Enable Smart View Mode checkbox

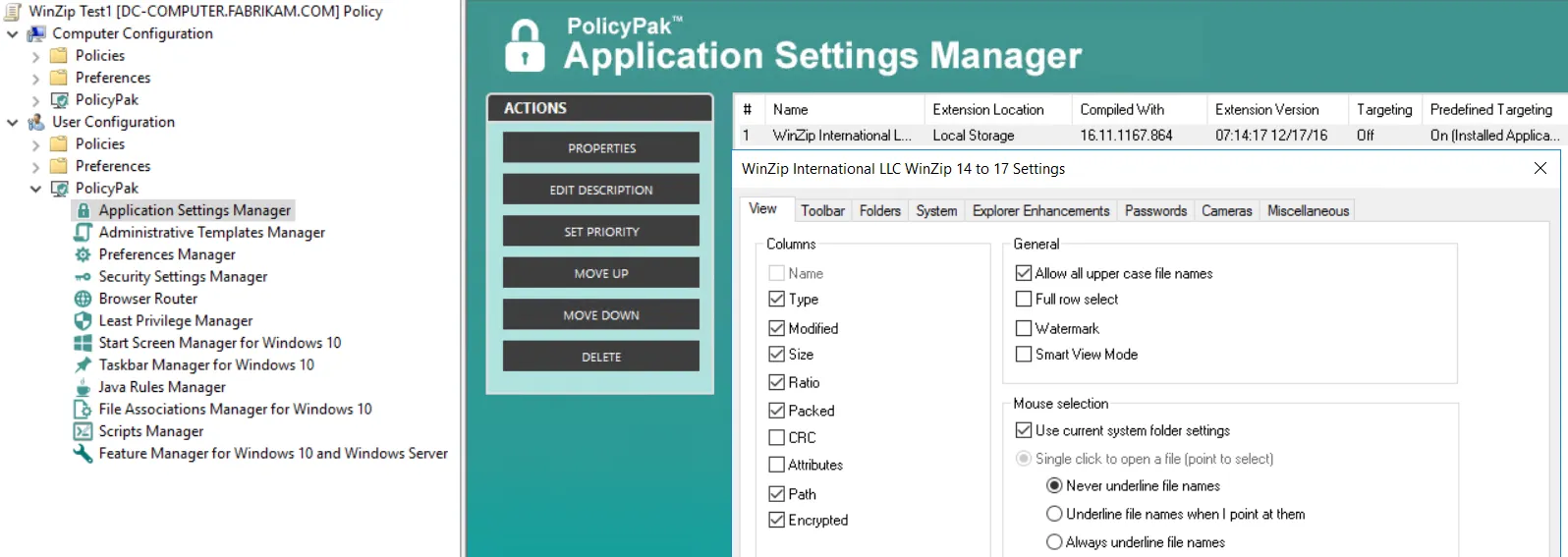tap(1024, 354)
